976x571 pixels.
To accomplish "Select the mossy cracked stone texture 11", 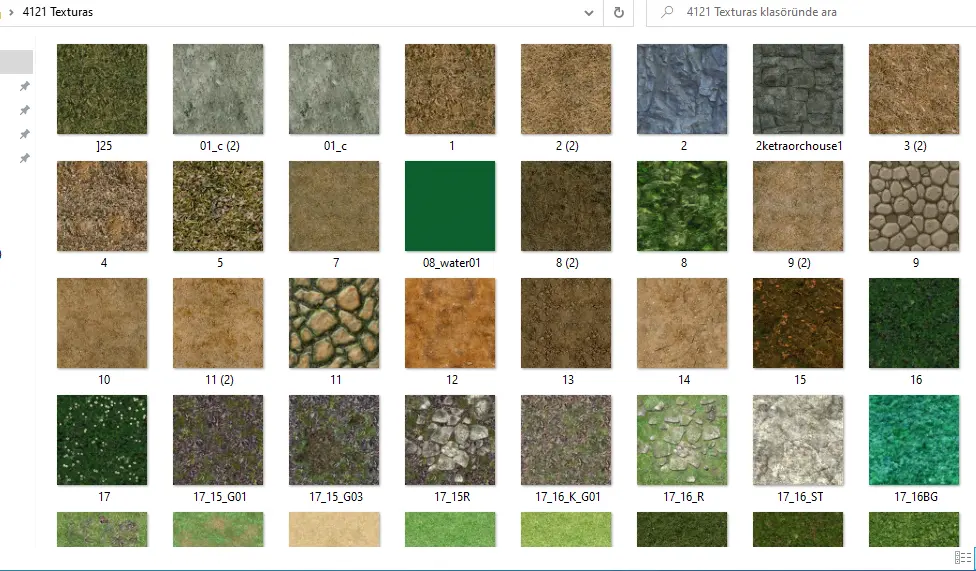I will [334, 323].
